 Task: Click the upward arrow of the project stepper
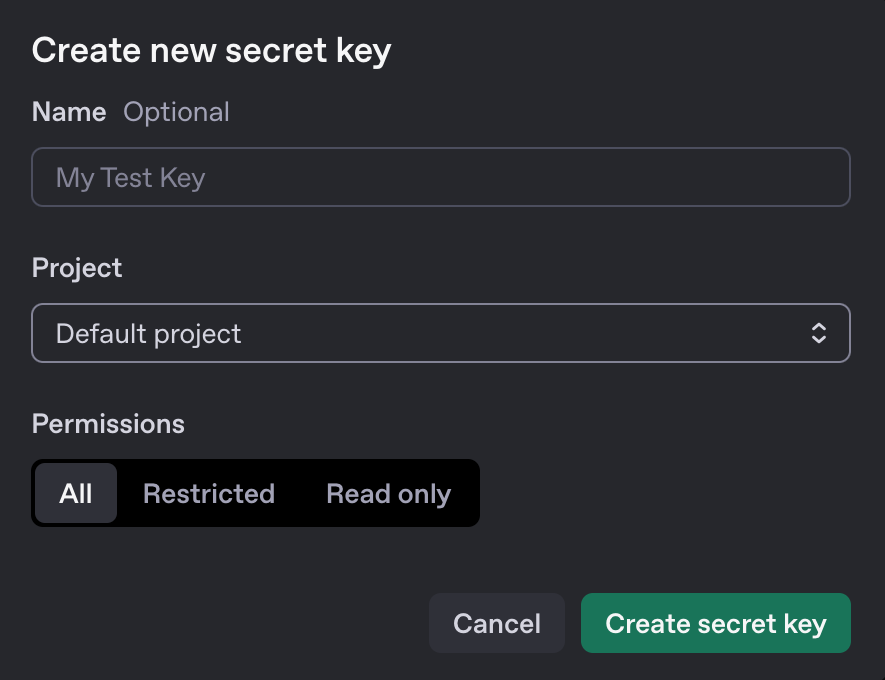point(818,326)
